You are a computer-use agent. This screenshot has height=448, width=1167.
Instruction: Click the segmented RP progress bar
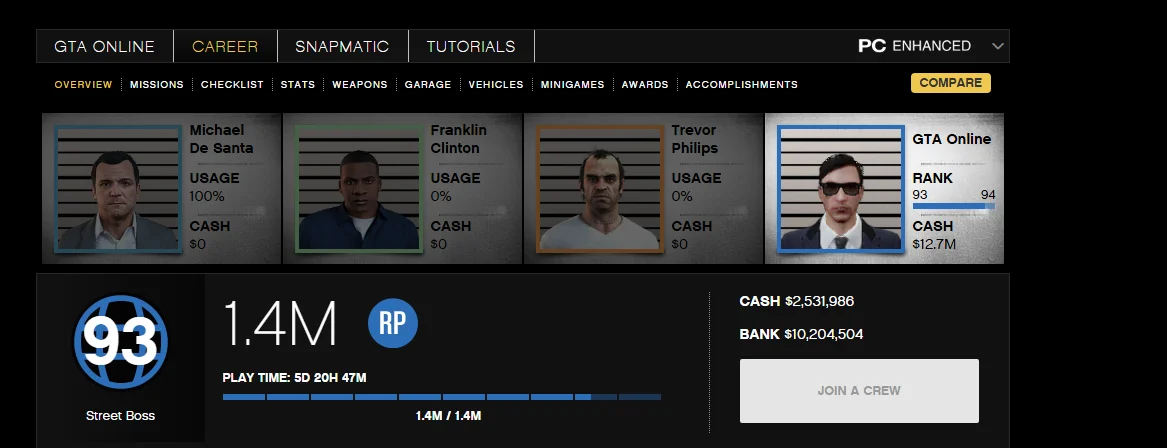[441, 397]
